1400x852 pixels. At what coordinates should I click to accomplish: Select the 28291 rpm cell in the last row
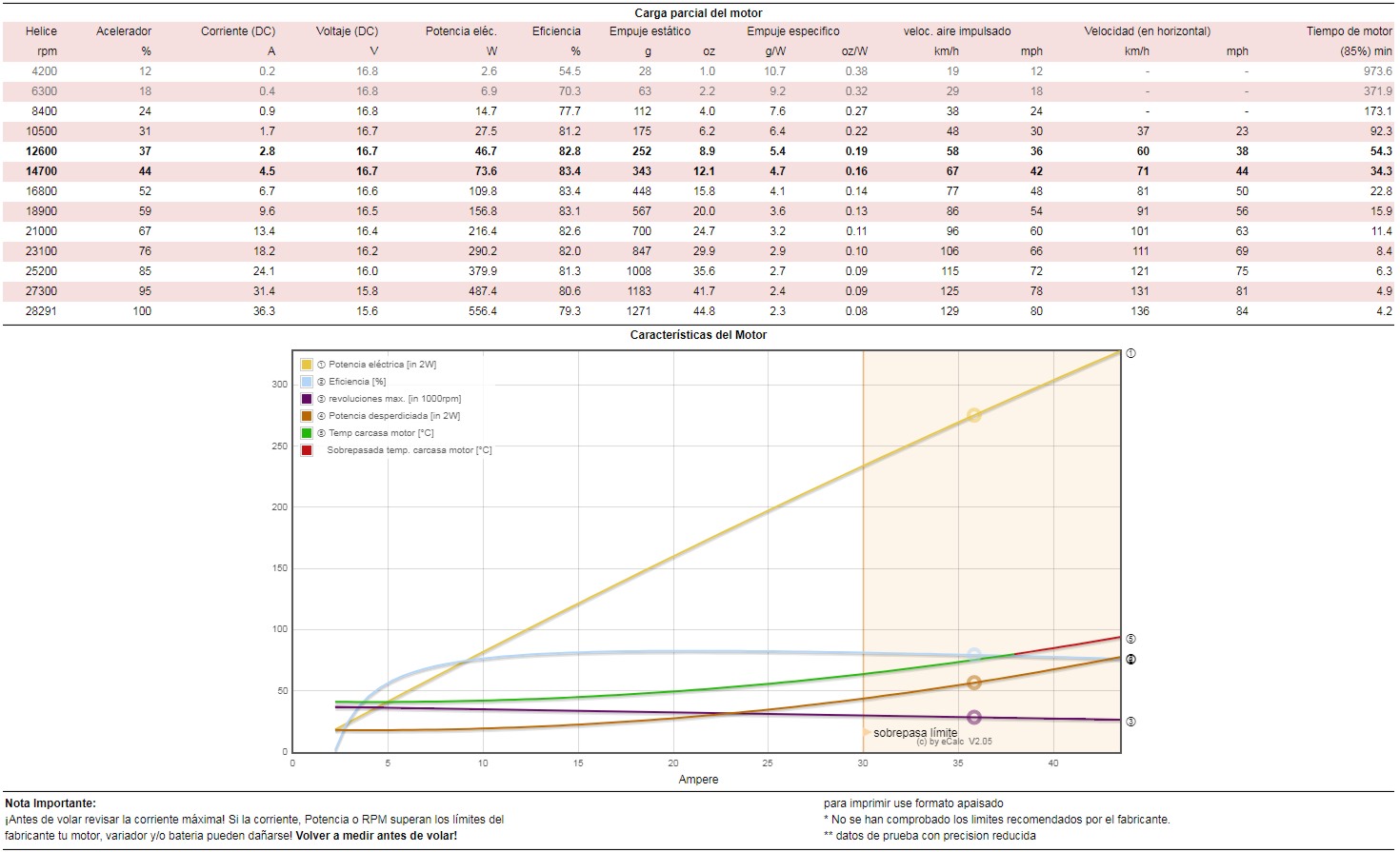[x=42, y=311]
